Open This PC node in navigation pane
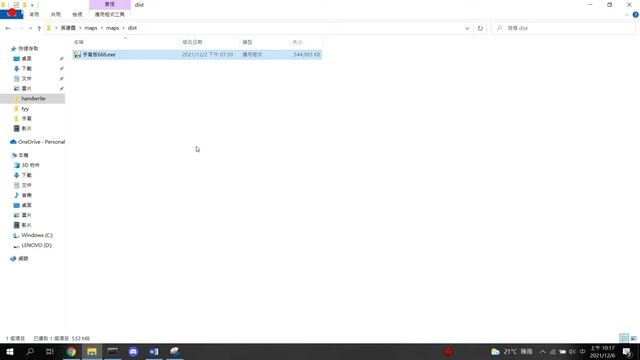This screenshot has width=640, height=360. tap(20, 155)
